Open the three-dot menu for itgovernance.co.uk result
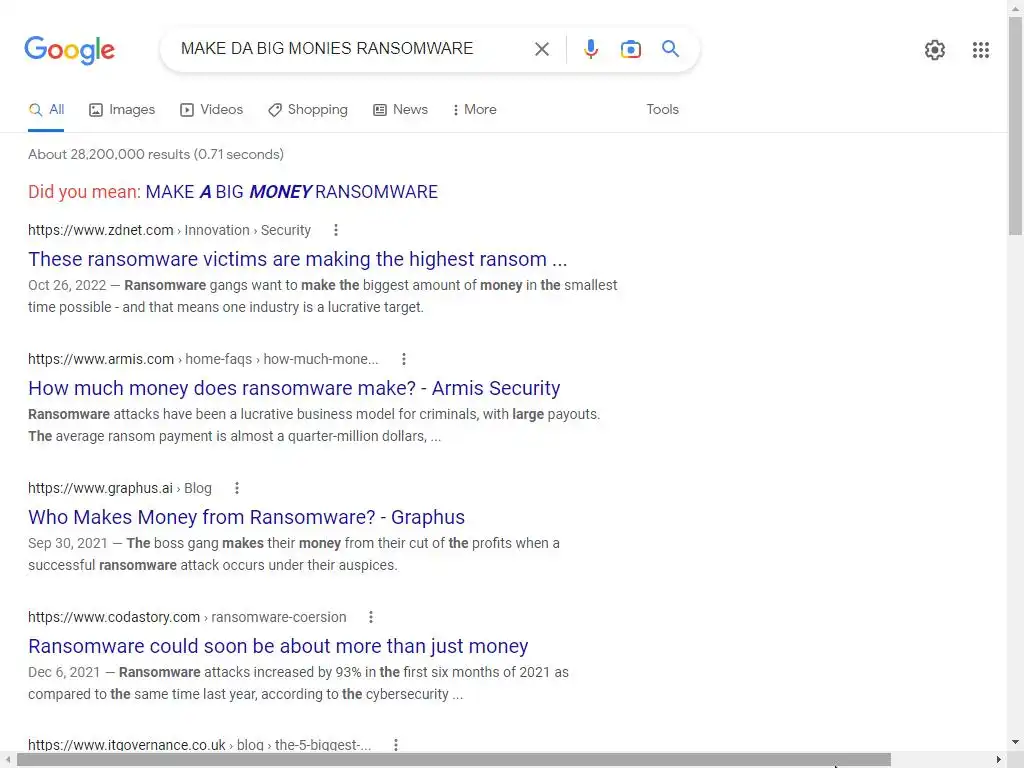This screenshot has height=768, width=1024. (396, 744)
